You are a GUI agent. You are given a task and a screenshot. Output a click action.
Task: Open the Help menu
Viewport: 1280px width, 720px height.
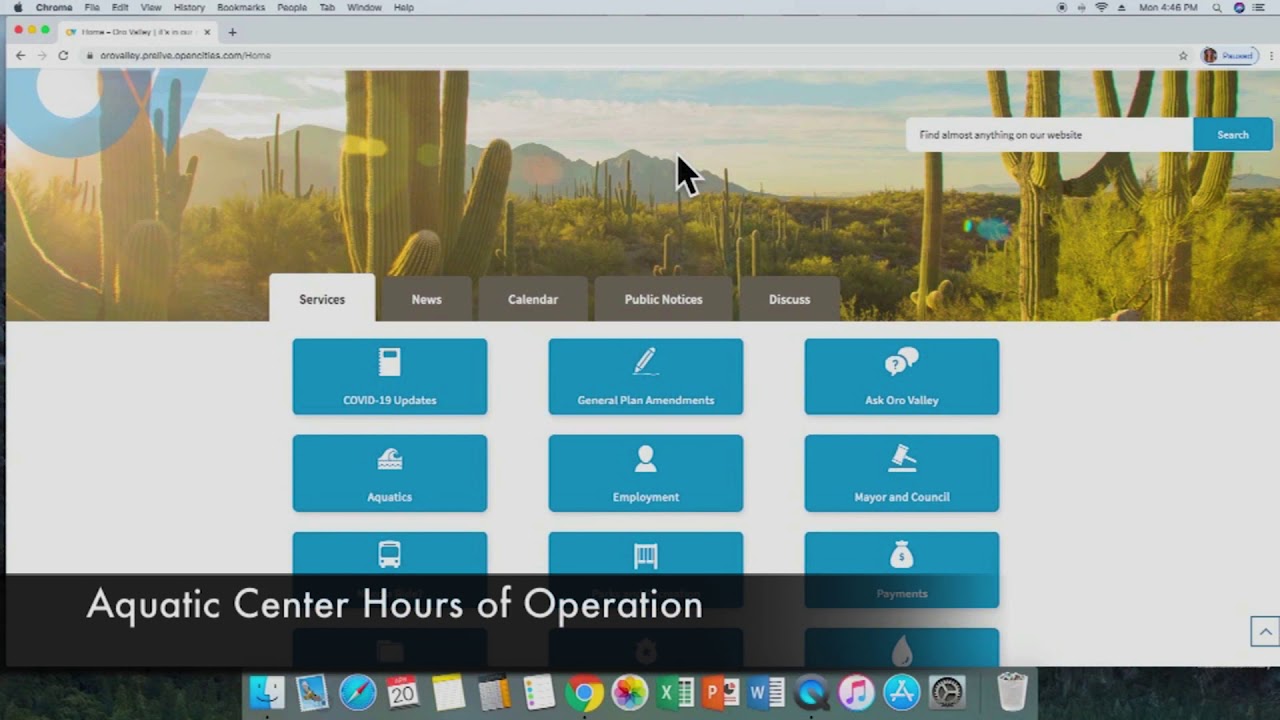tap(404, 7)
